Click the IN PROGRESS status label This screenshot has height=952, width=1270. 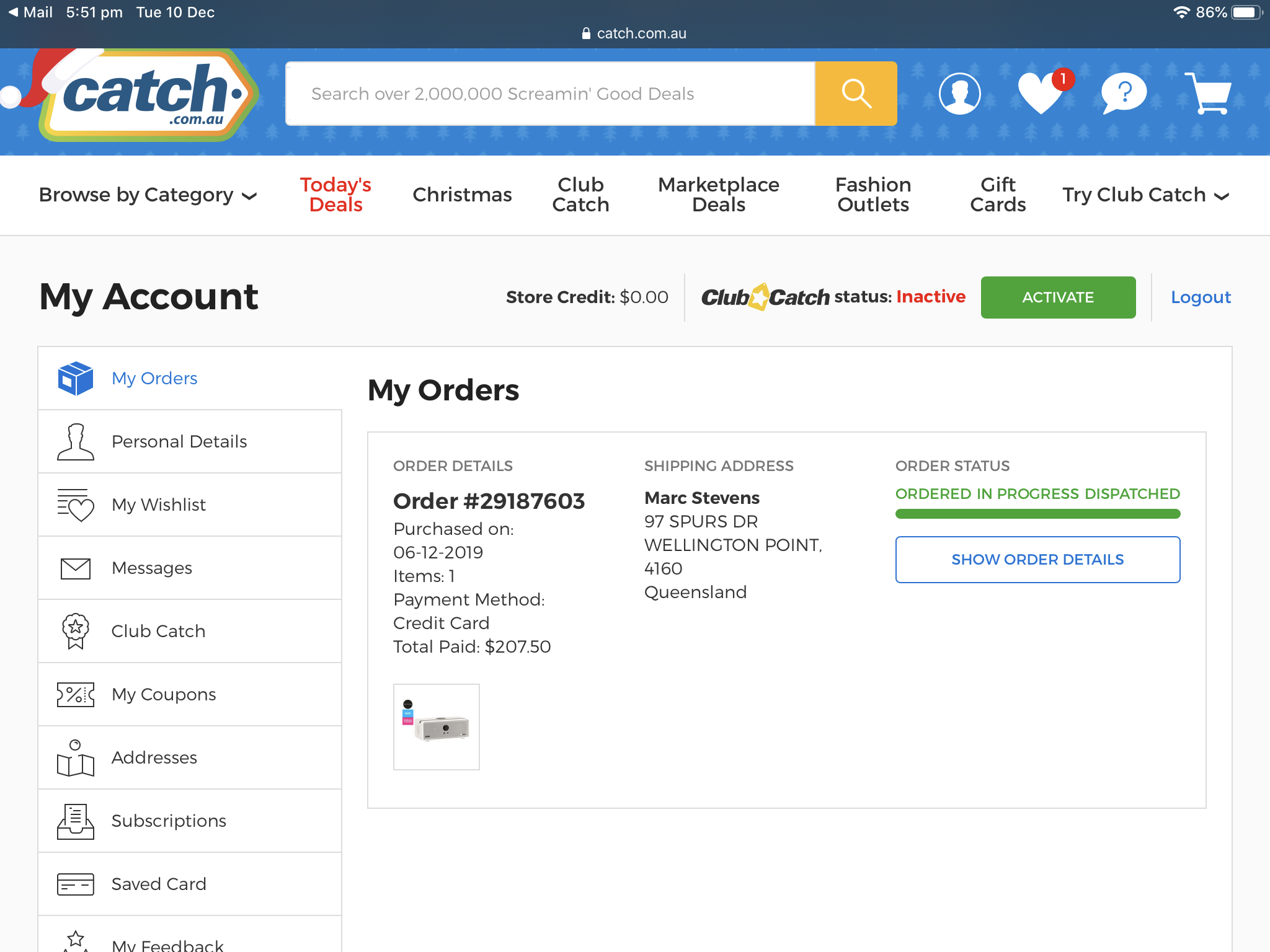pyautogui.click(x=1028, y=494)
